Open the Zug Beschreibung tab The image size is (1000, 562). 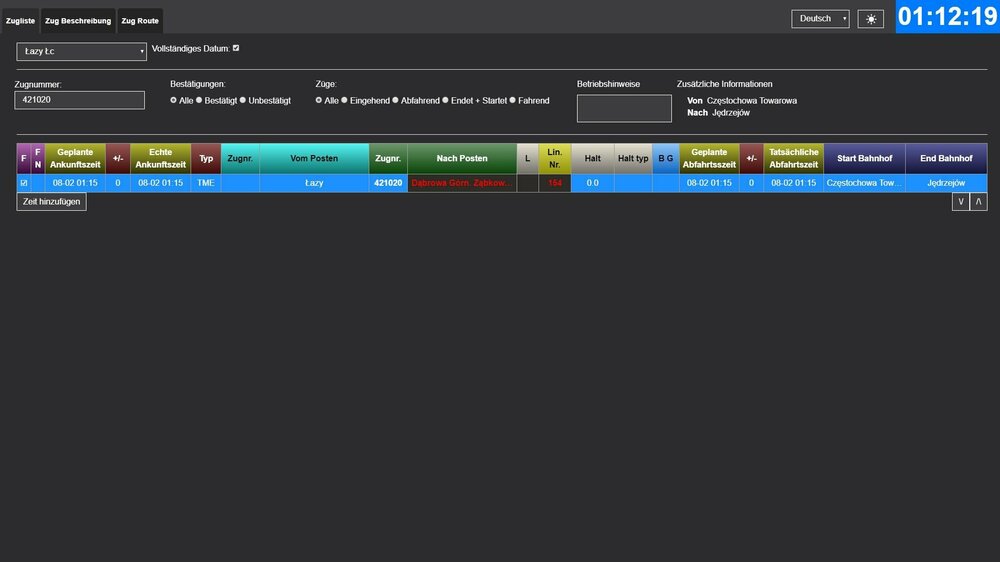pos(78,20)
